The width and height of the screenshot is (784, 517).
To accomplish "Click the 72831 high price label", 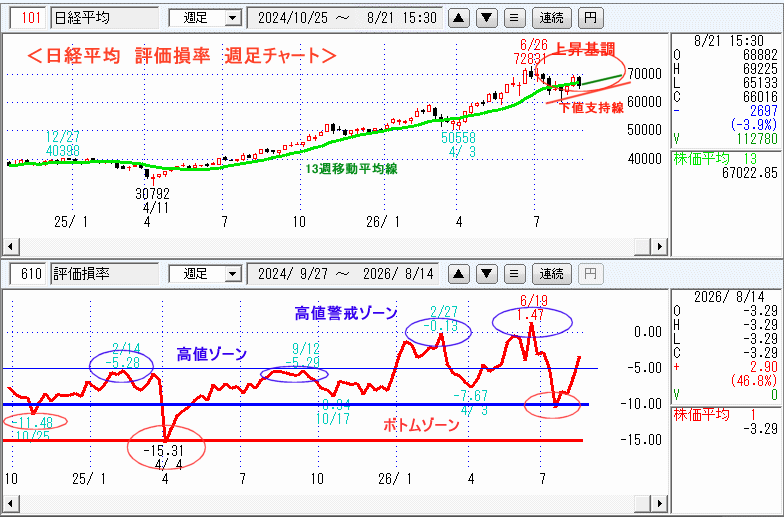I will [x=530, y=59].
